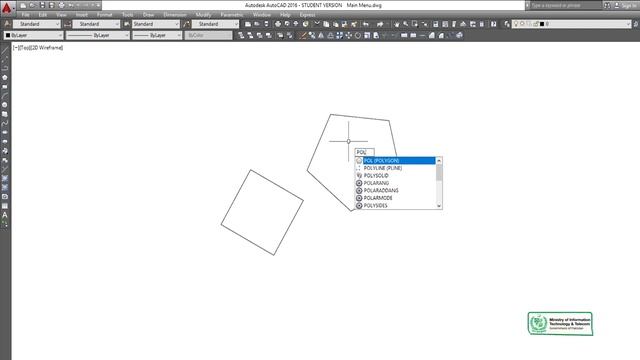Open the Dimension Style Standard dropdown
Screen dimensions: 640x360
[96, 24]
